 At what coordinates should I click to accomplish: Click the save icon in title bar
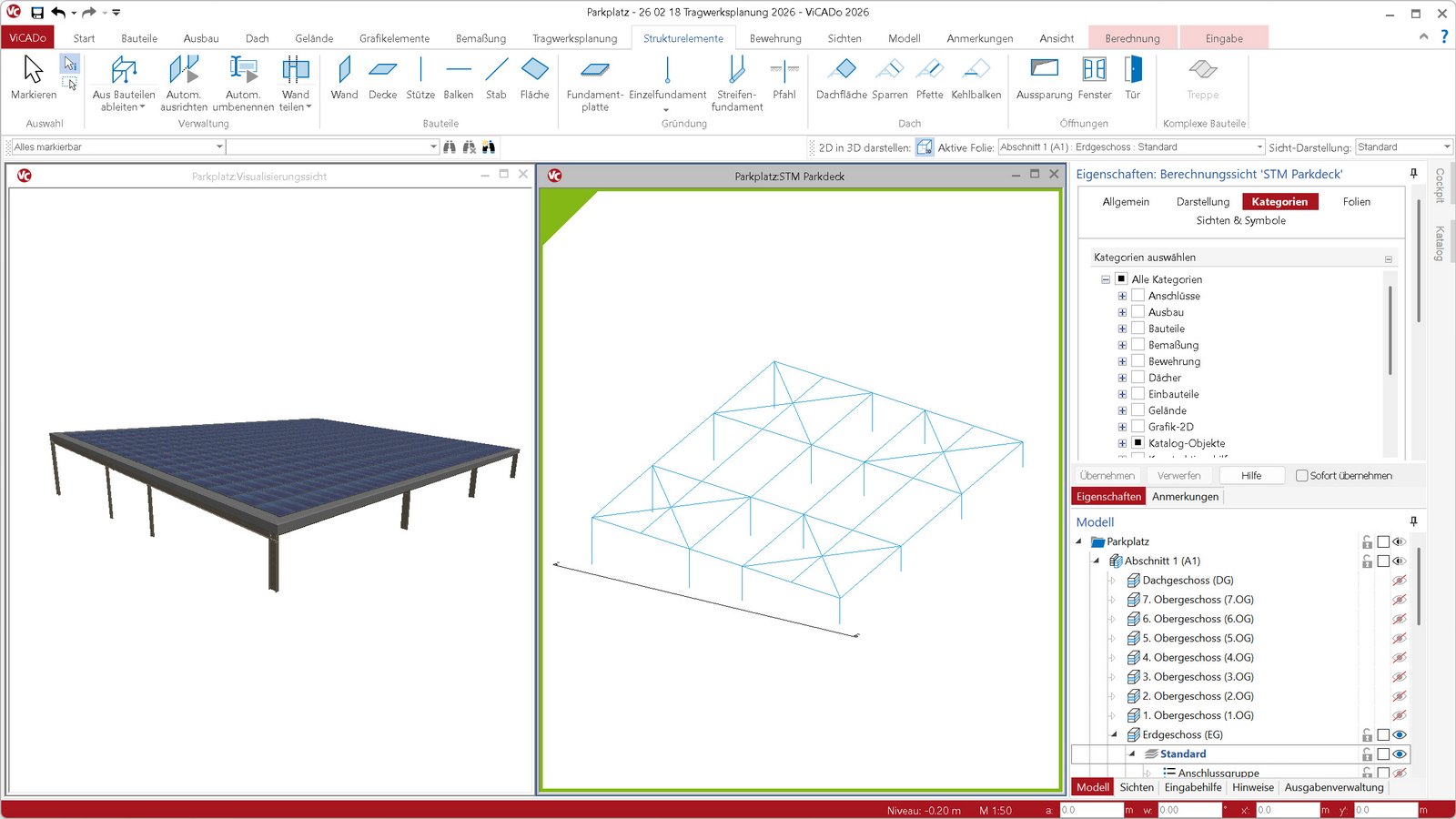37,13
